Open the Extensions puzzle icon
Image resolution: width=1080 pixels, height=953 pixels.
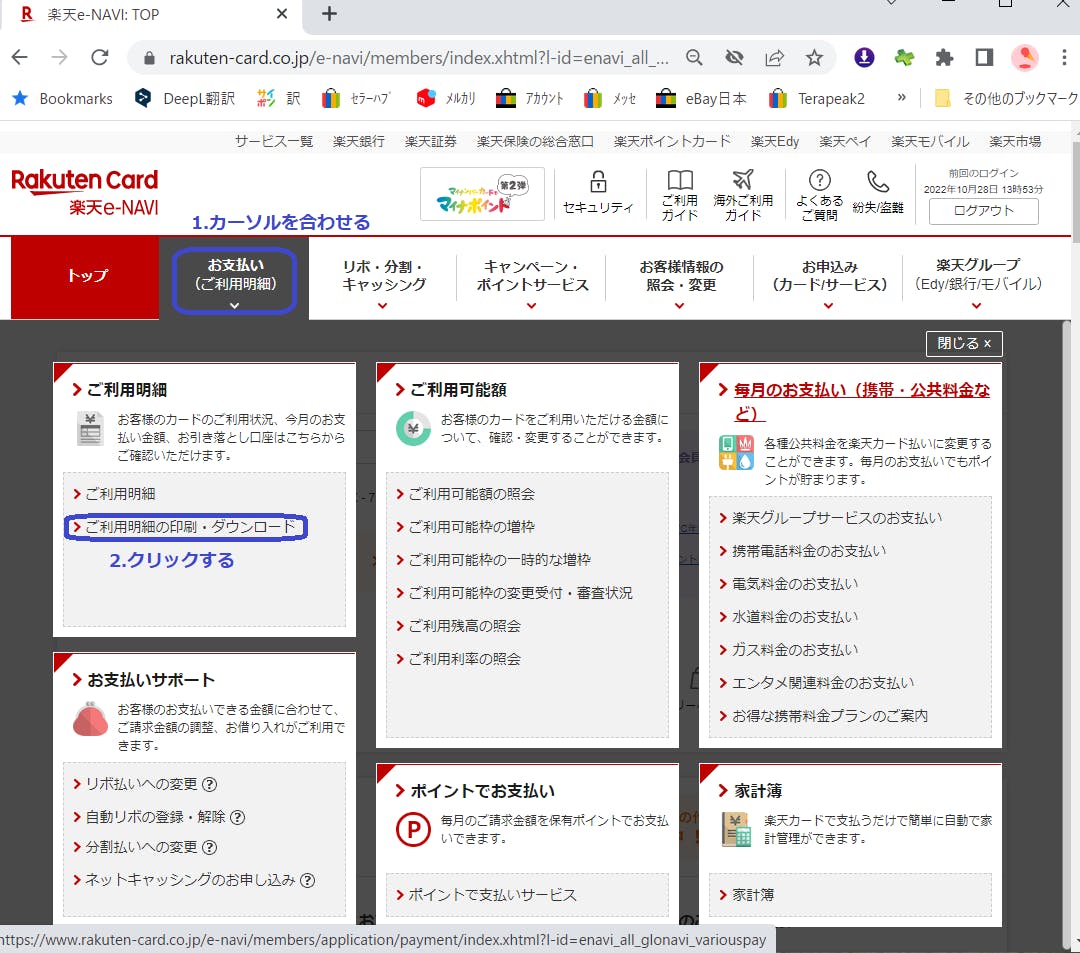[x=944, y=58]
